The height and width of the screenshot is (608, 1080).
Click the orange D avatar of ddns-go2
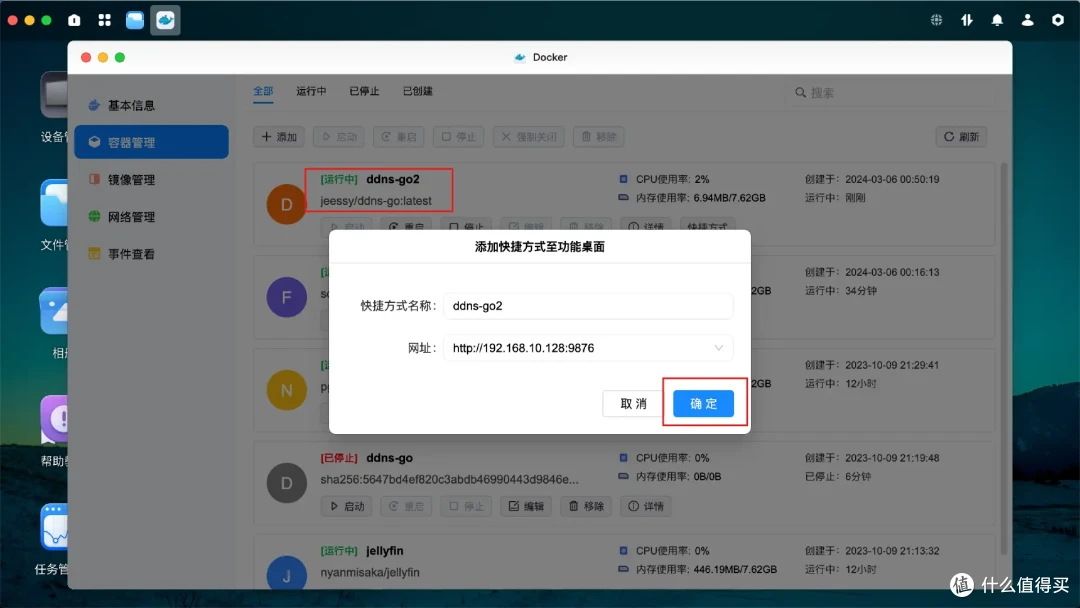(x=287, y=205)
